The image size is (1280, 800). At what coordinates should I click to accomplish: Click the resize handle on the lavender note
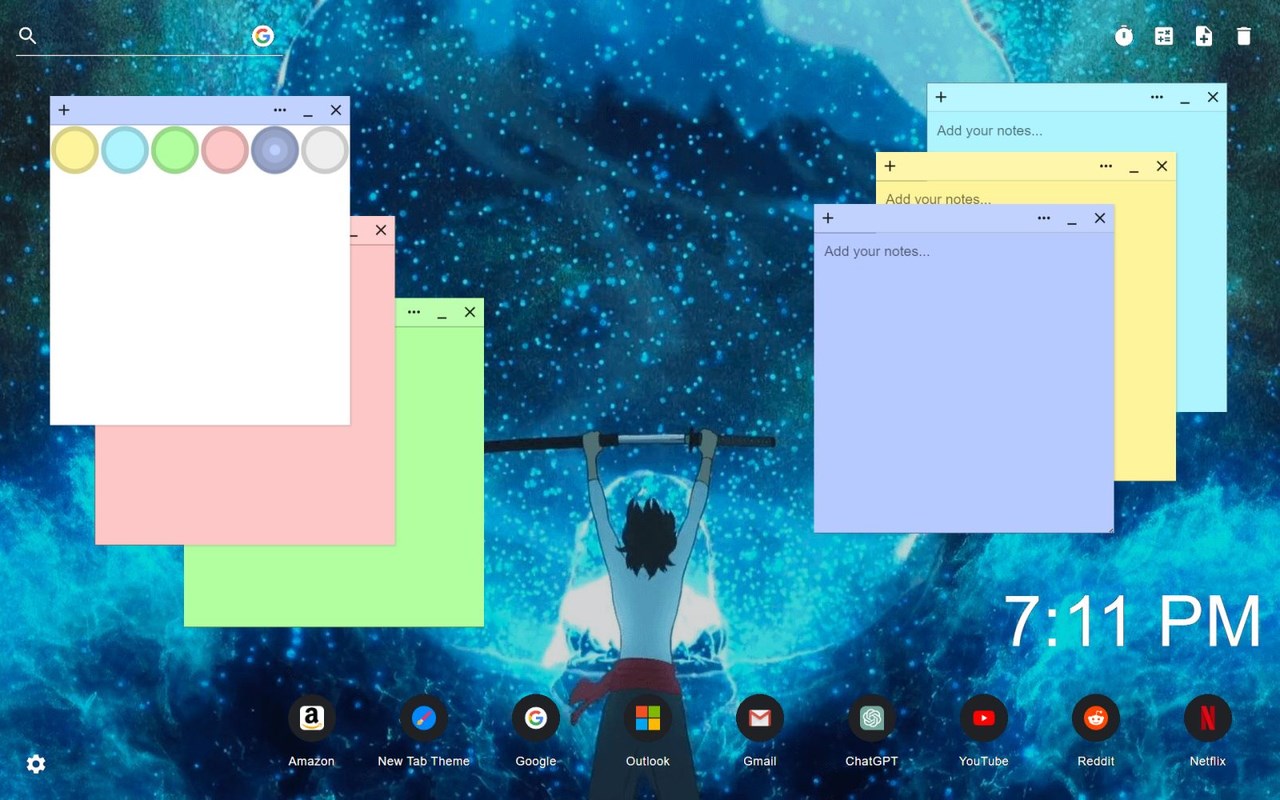[1108, 527]
